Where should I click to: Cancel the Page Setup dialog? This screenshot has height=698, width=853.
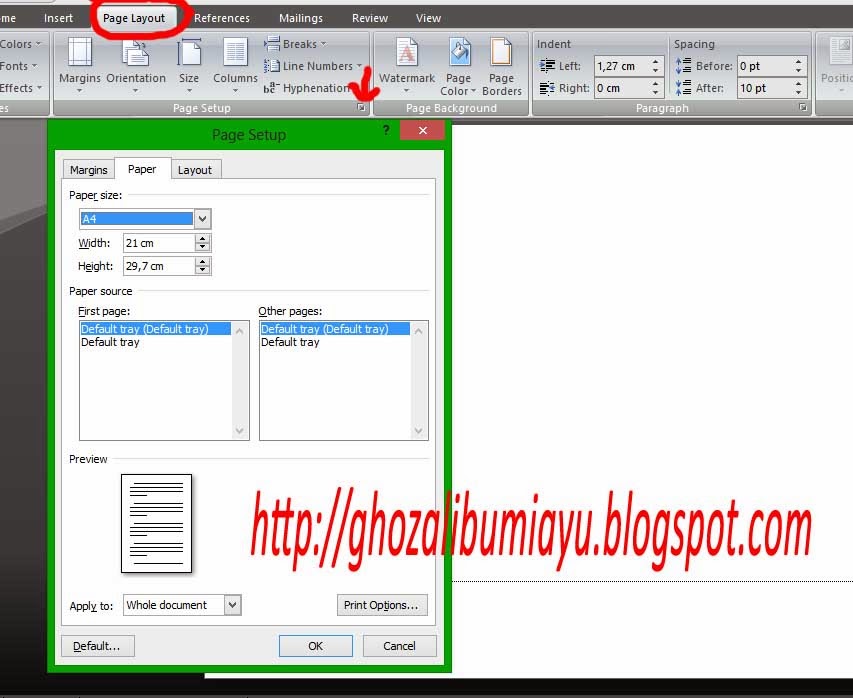point(399,646)
